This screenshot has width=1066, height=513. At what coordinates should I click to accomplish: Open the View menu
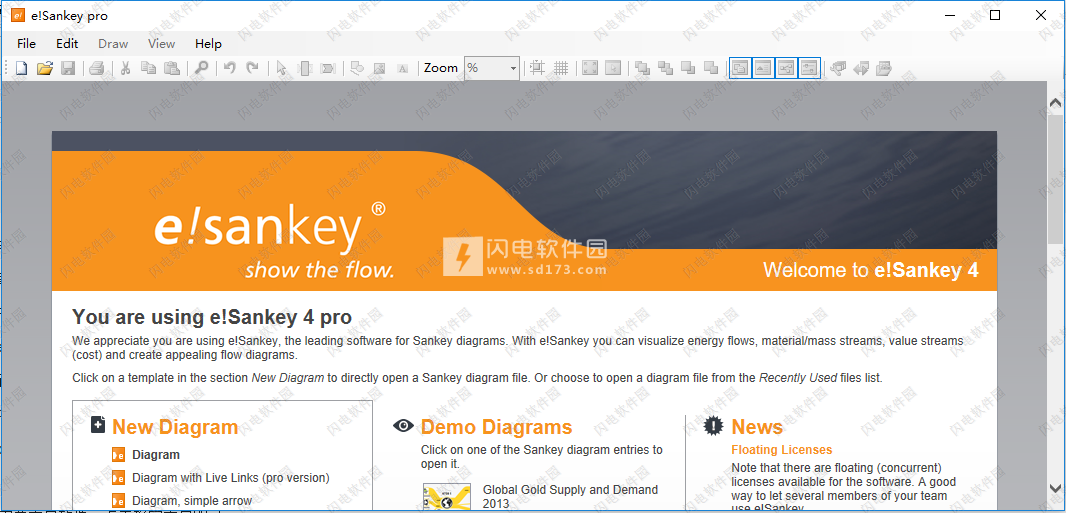162,43
